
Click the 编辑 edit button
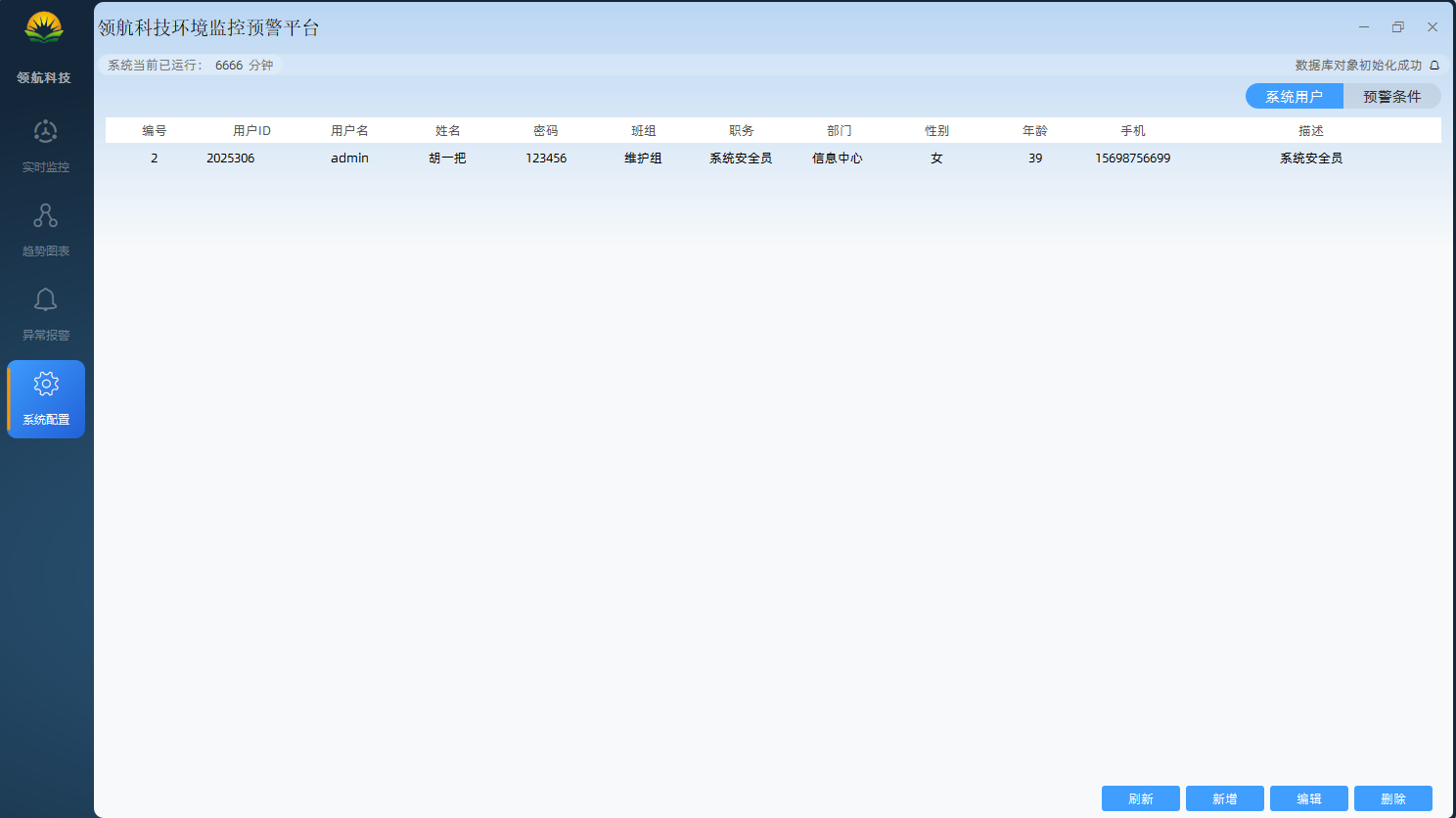pyautogui.click(x=1309, y=798)
